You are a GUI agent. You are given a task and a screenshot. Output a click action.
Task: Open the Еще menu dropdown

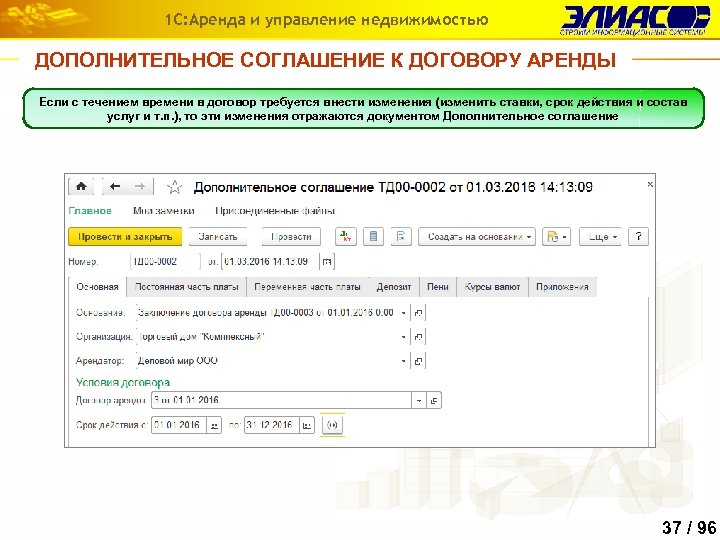point(600,236)
